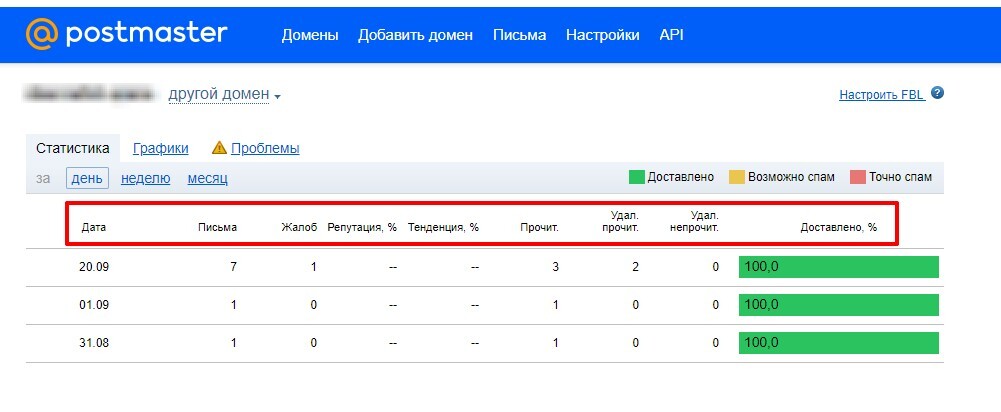Click the Удал. непрочит. column header

695,222
